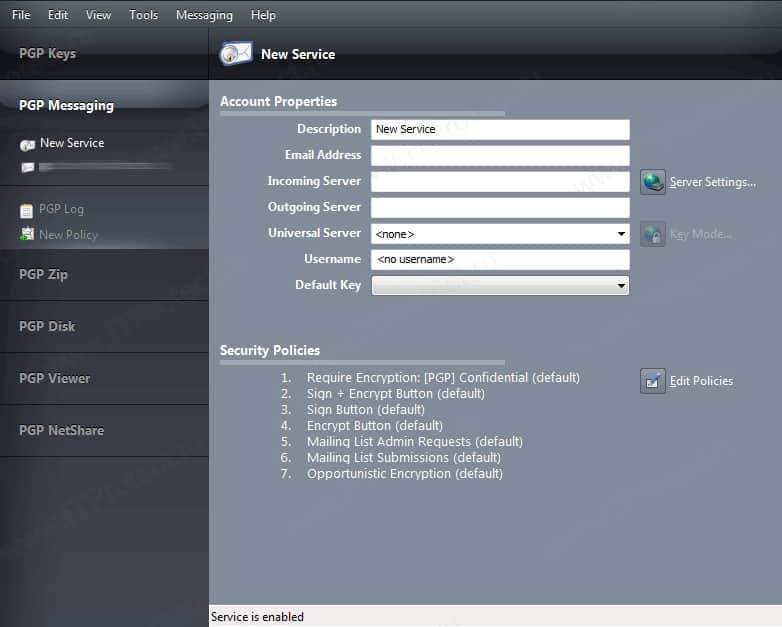Select policy Mailing List Admin Requests
782x627 pixels.
click(414, 441)
